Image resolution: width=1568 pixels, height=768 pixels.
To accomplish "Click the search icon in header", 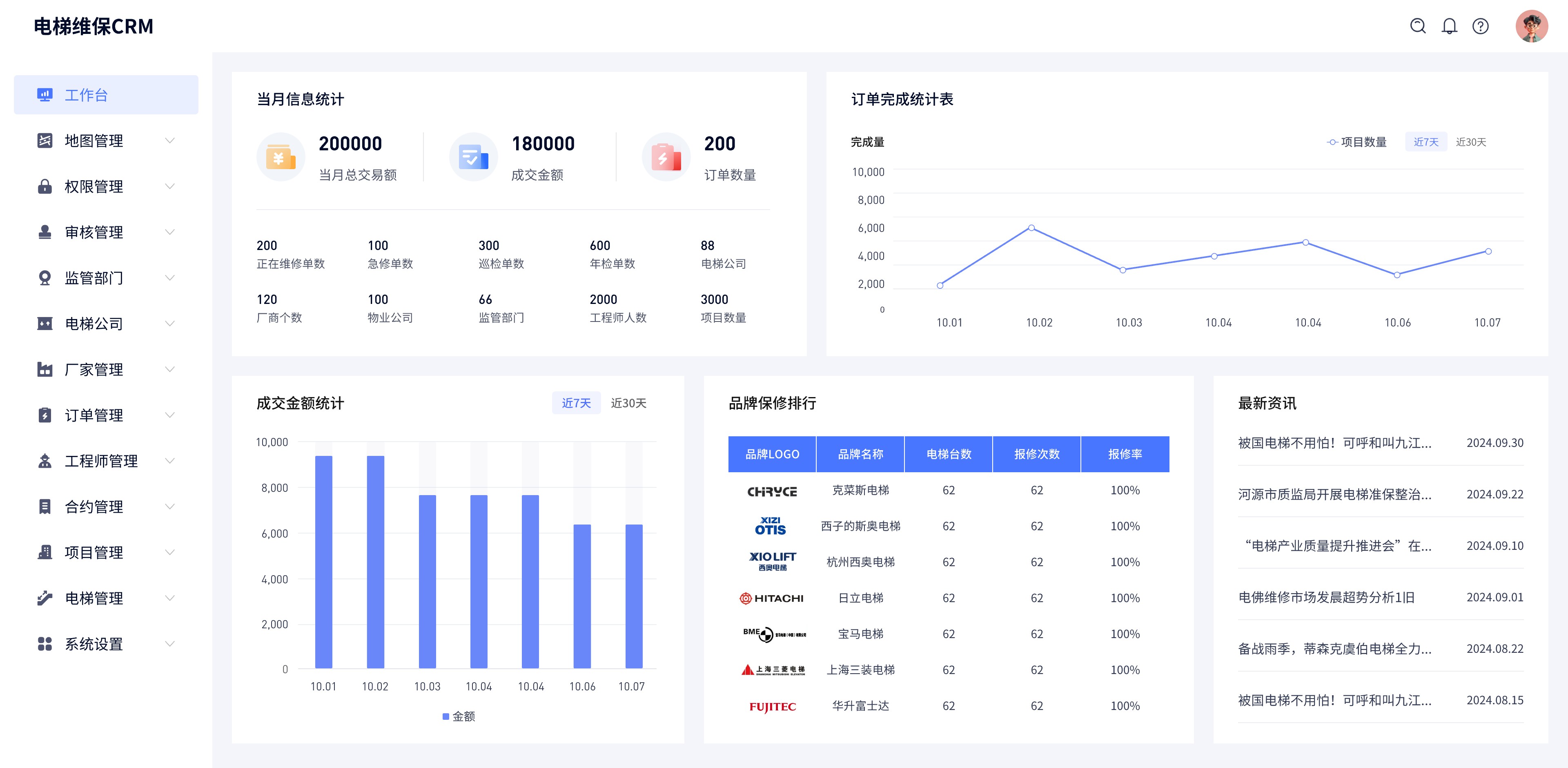I will coord(1418,26).
